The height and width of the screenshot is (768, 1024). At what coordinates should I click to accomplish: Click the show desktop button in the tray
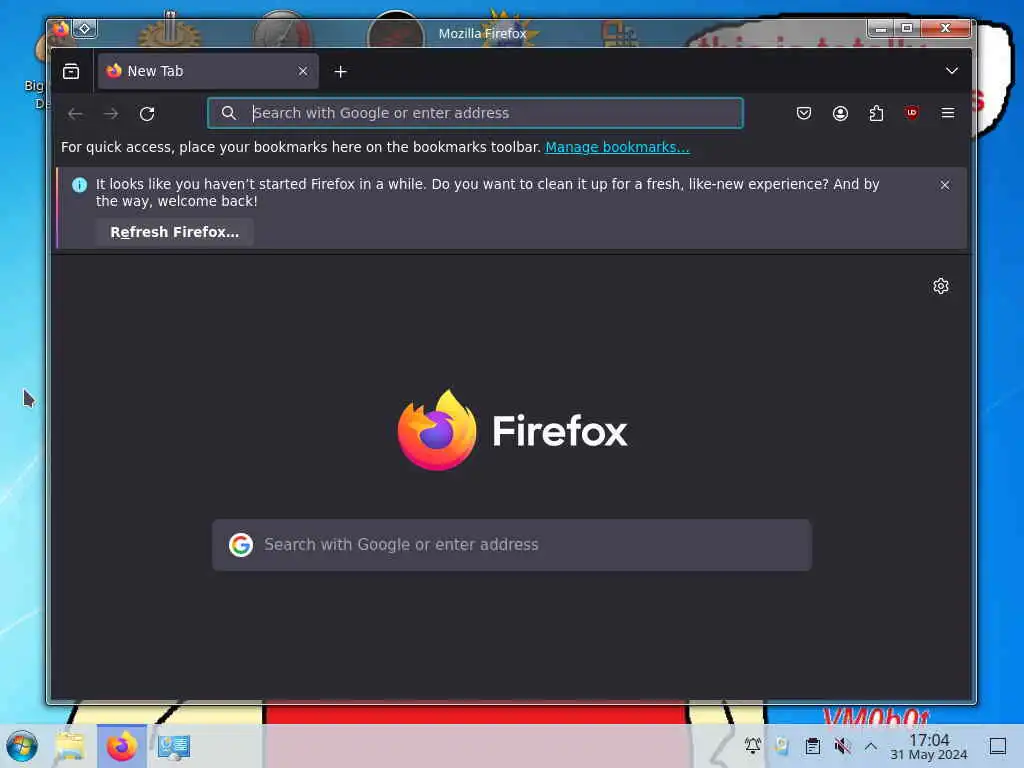point(997,746)
